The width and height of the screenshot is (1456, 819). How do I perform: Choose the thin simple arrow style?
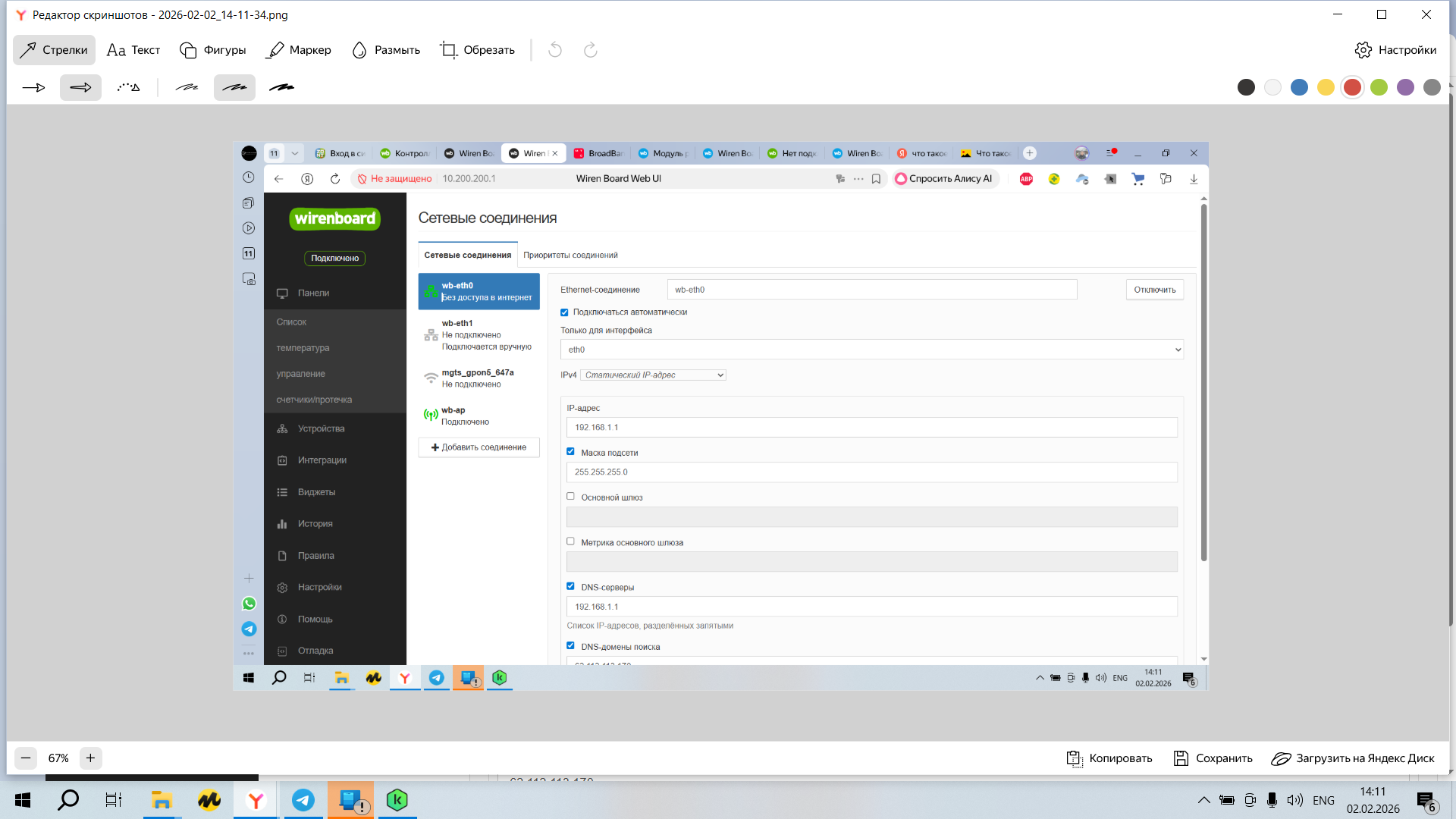(34, 88)
